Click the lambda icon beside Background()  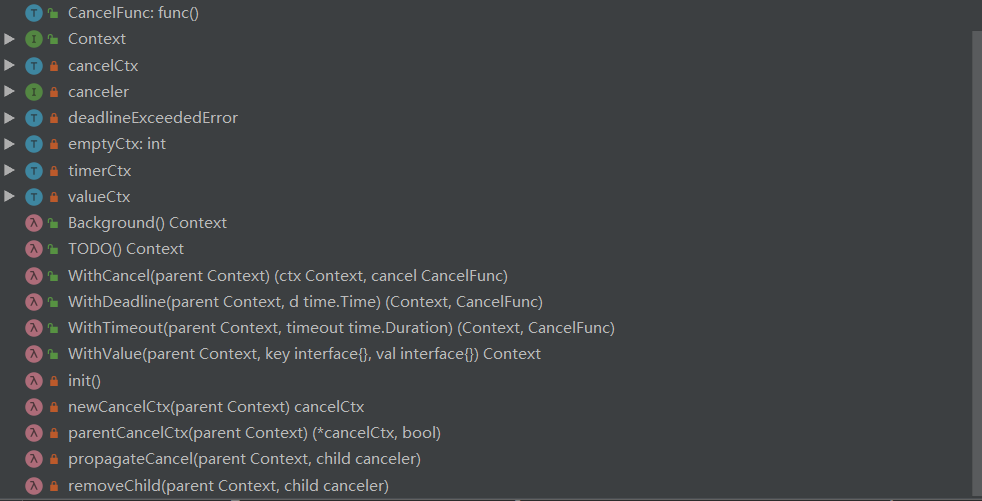coord(34,223)
